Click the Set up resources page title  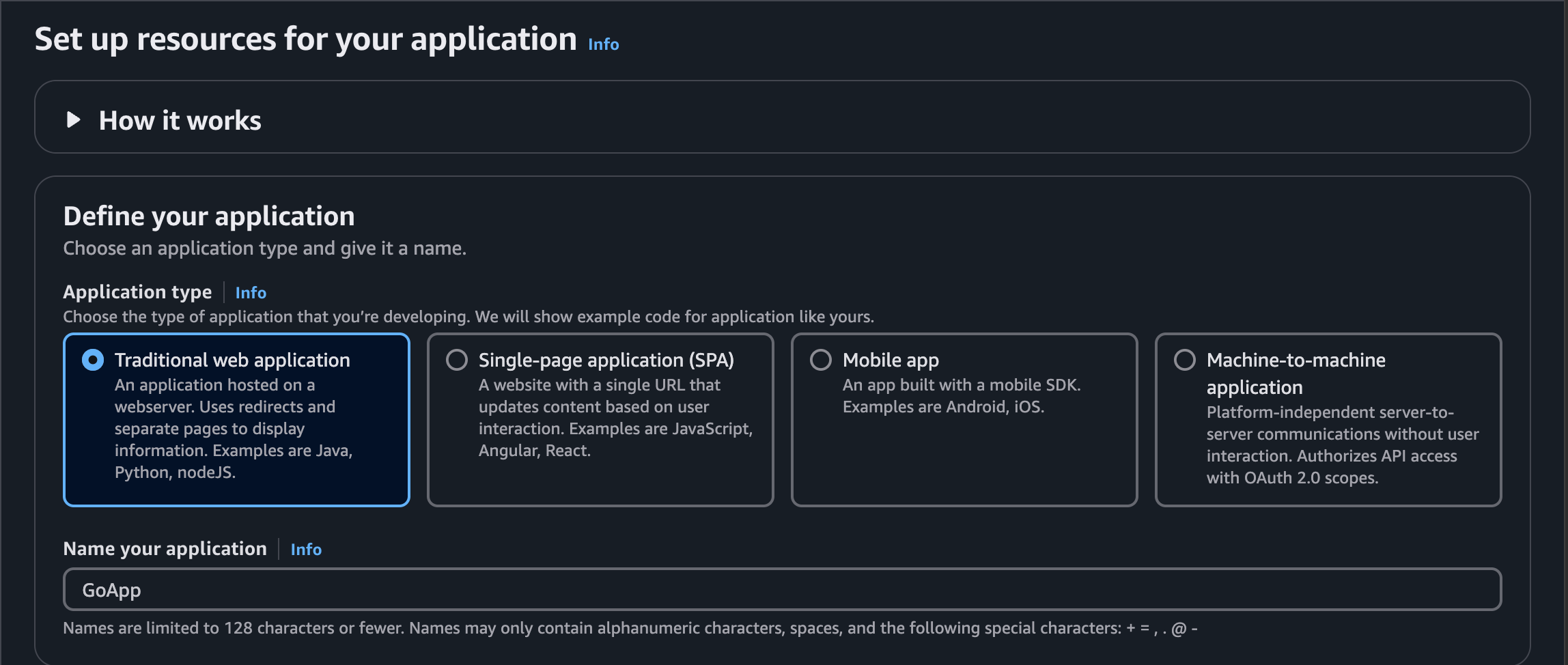point(306,40)
